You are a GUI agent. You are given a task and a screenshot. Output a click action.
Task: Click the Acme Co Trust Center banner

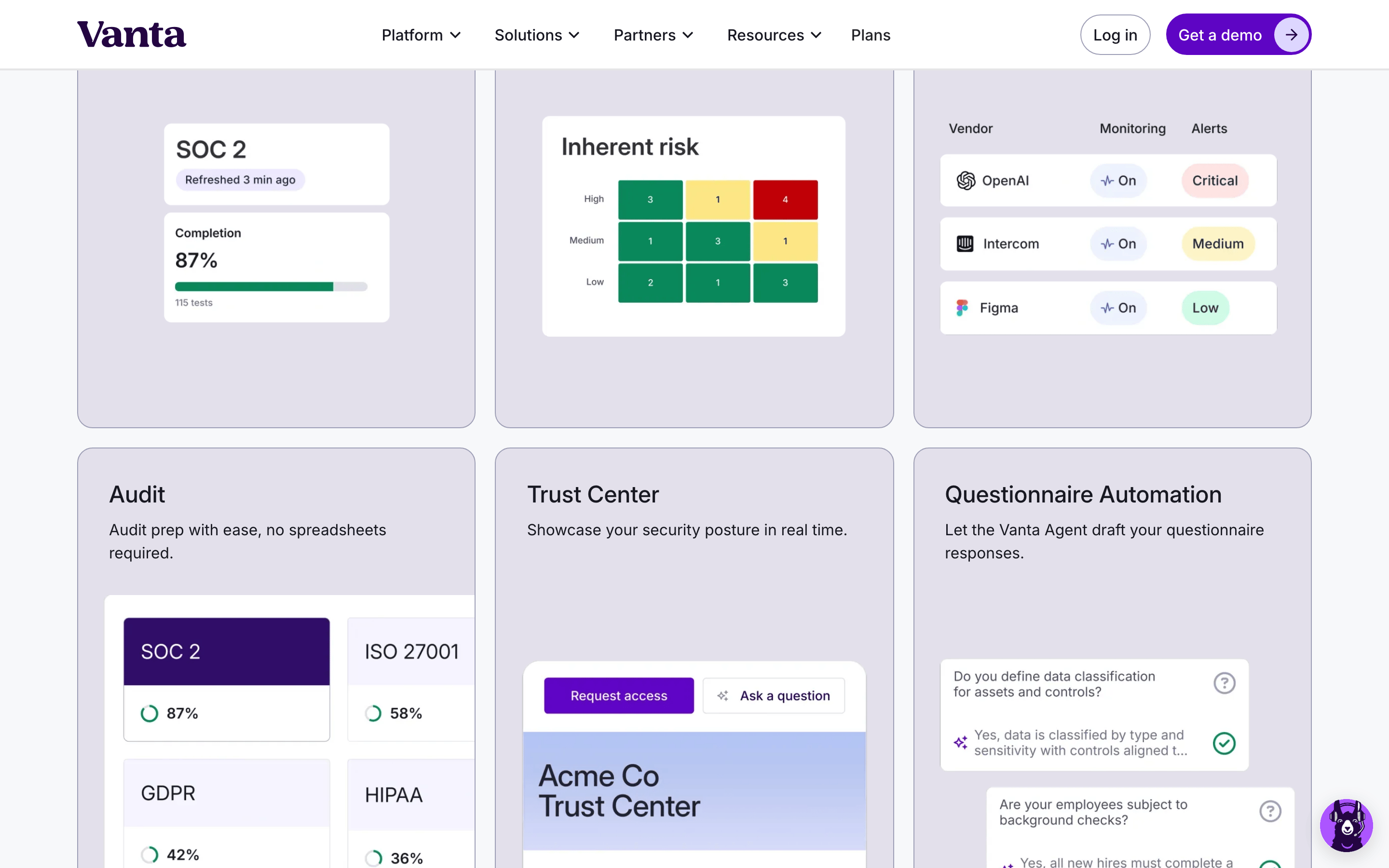coord(694,790)
